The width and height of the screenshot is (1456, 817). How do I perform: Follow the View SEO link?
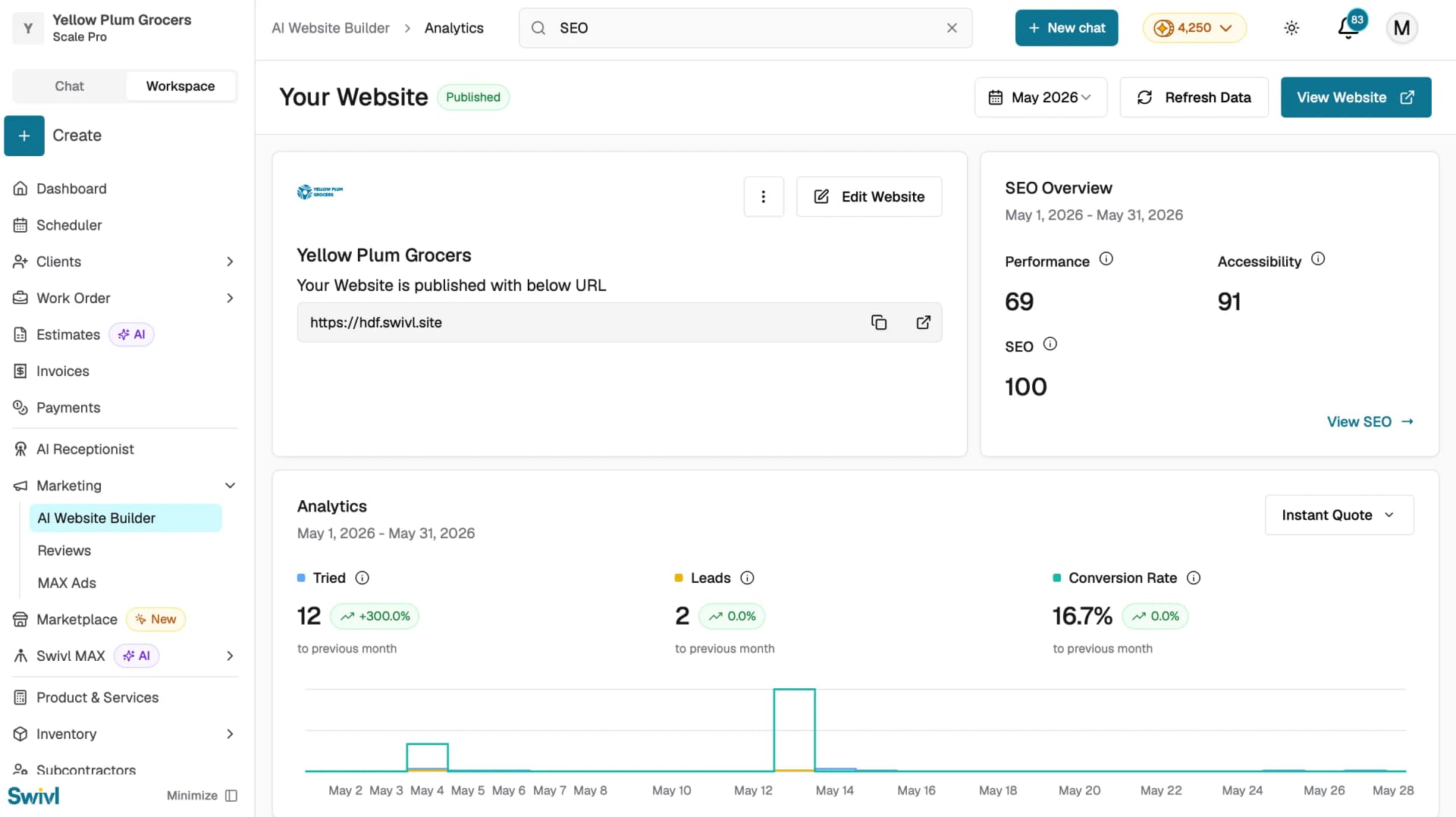tap(1370, 422)
